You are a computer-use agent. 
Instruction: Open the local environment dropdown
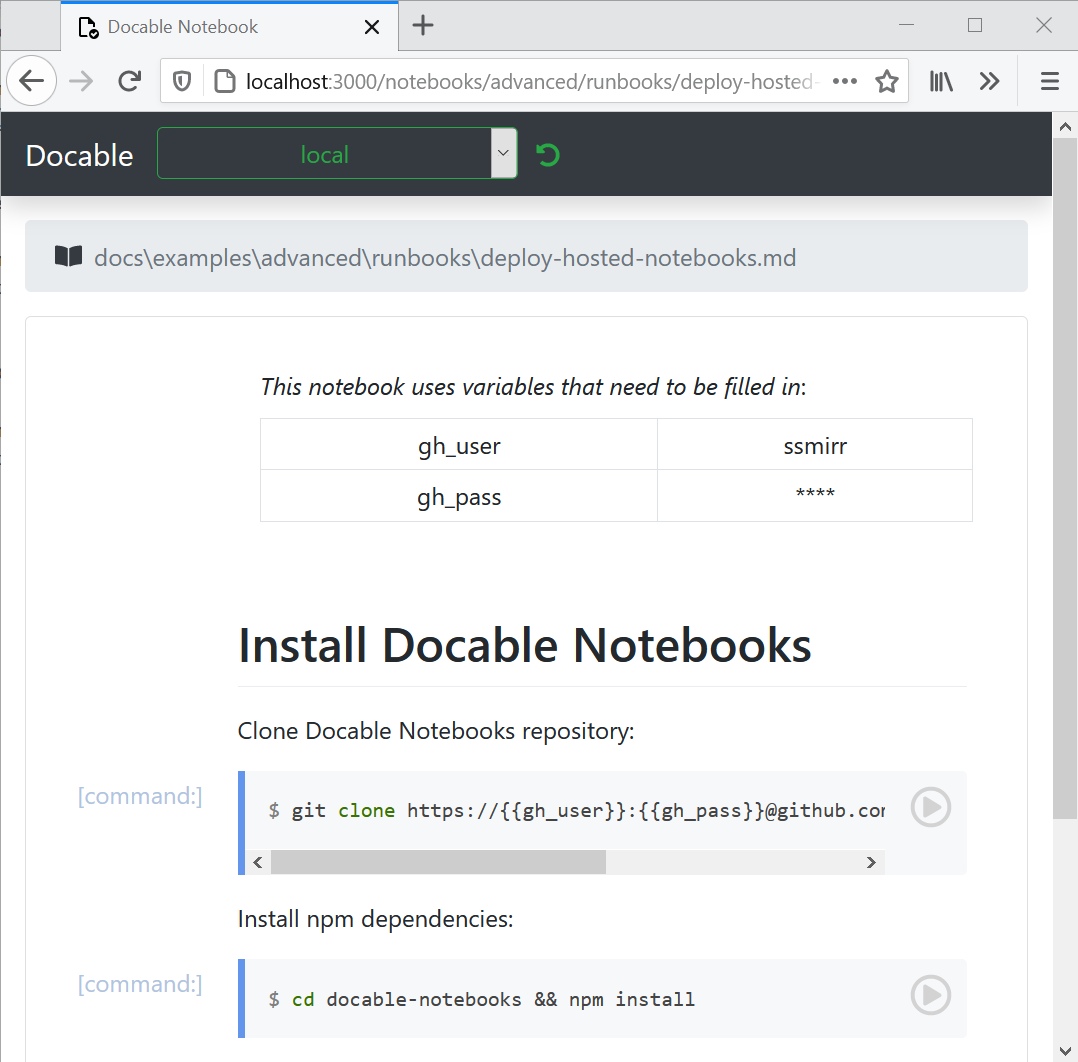pyautogui.click(x=337, y=153)
